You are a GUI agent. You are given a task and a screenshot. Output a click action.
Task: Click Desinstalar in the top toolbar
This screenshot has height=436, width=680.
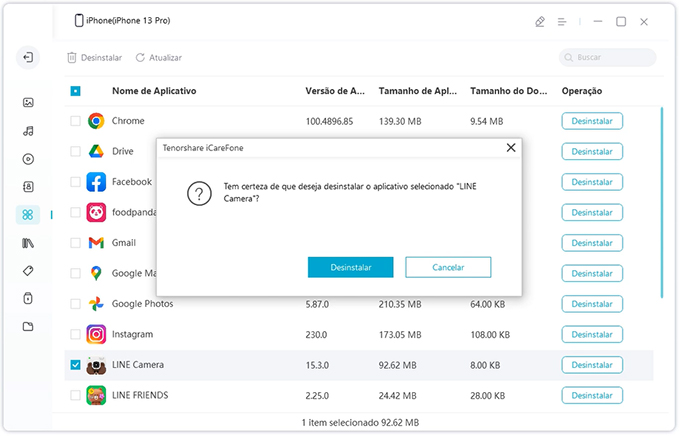point(95,58)
